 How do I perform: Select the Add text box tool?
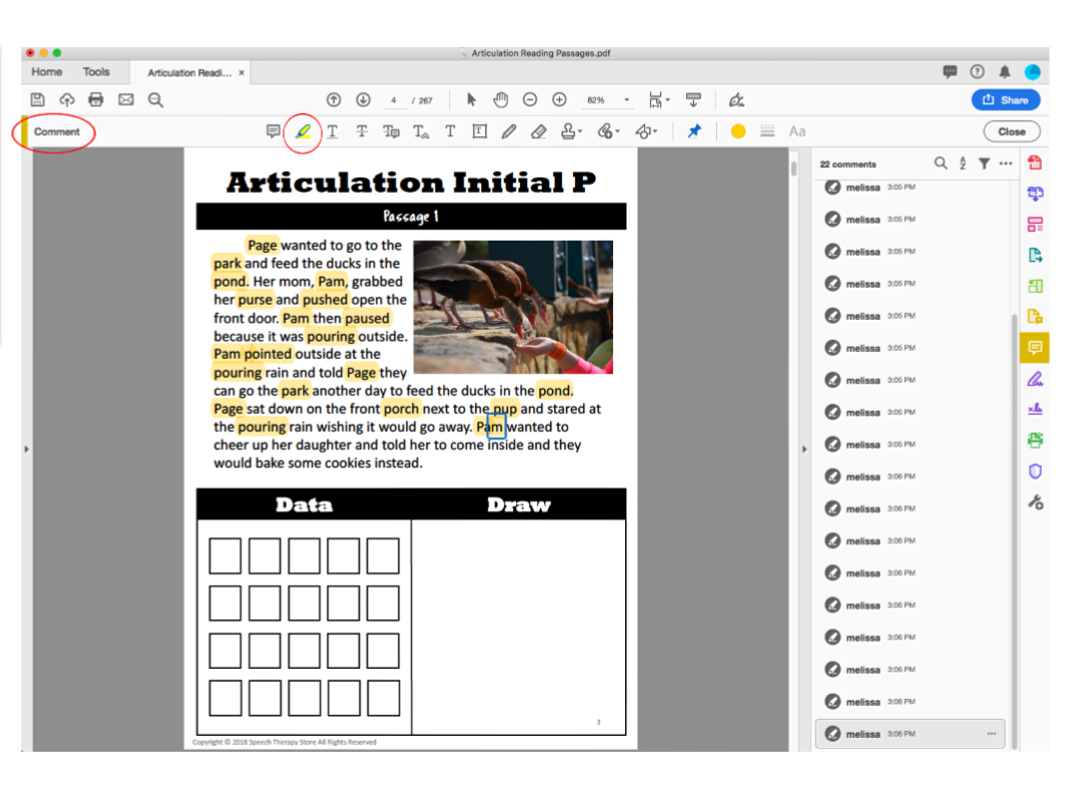point(479,131)
